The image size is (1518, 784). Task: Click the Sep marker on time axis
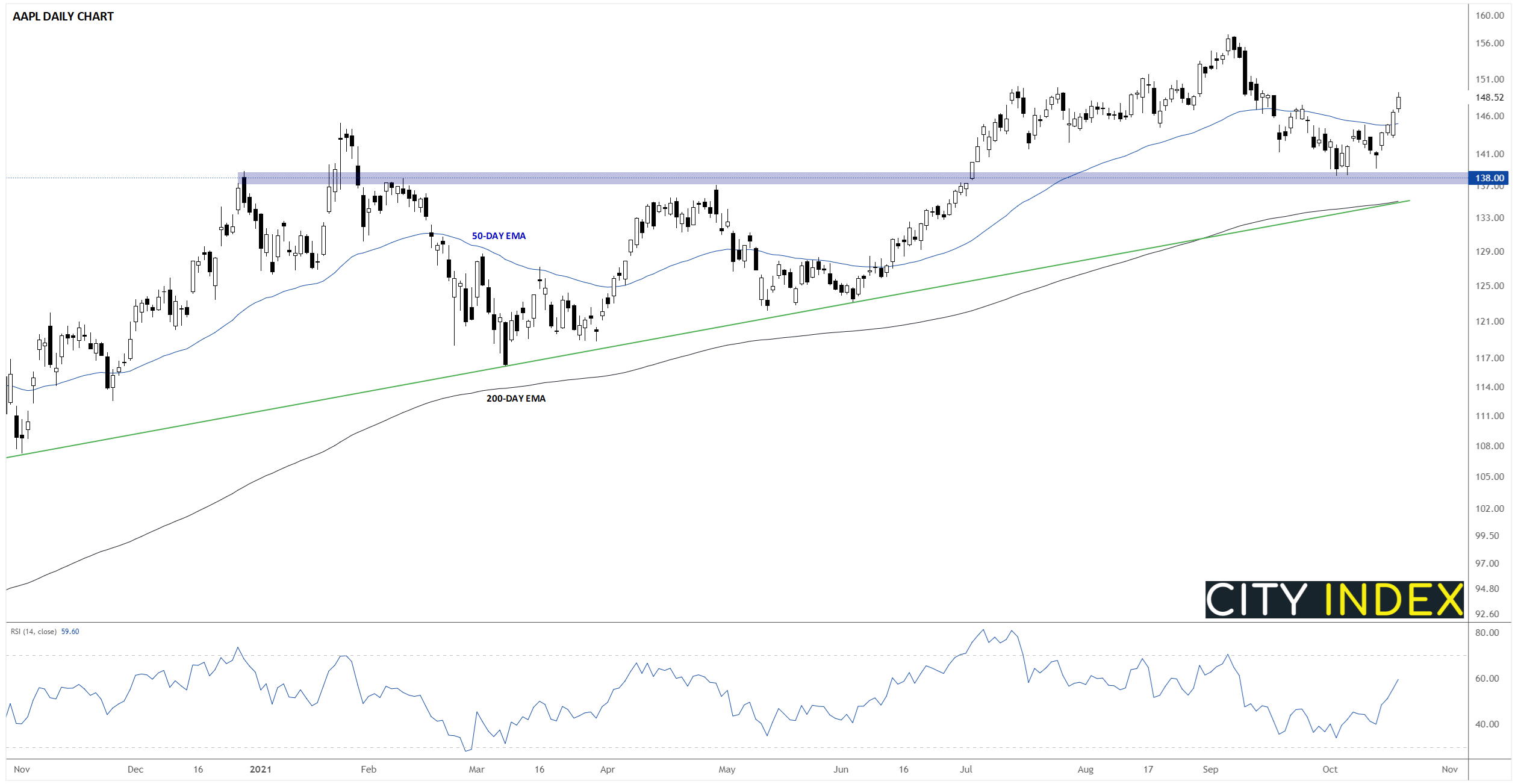coord(1210,770)
